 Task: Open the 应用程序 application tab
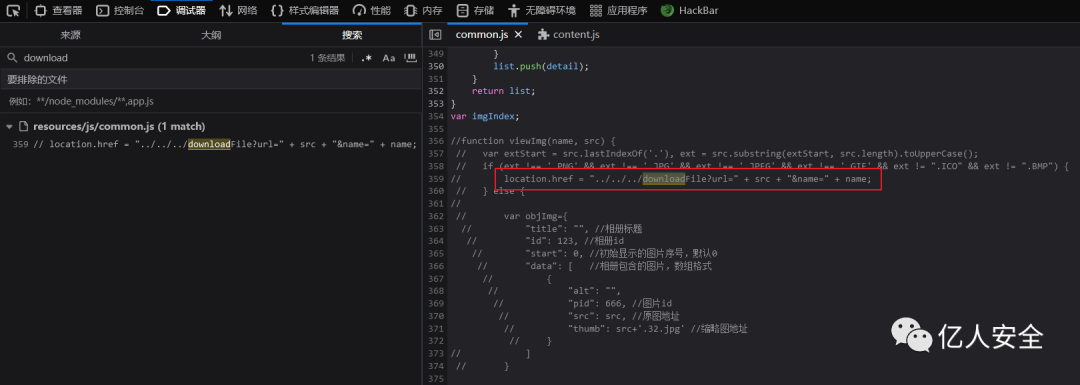(619, 10)
